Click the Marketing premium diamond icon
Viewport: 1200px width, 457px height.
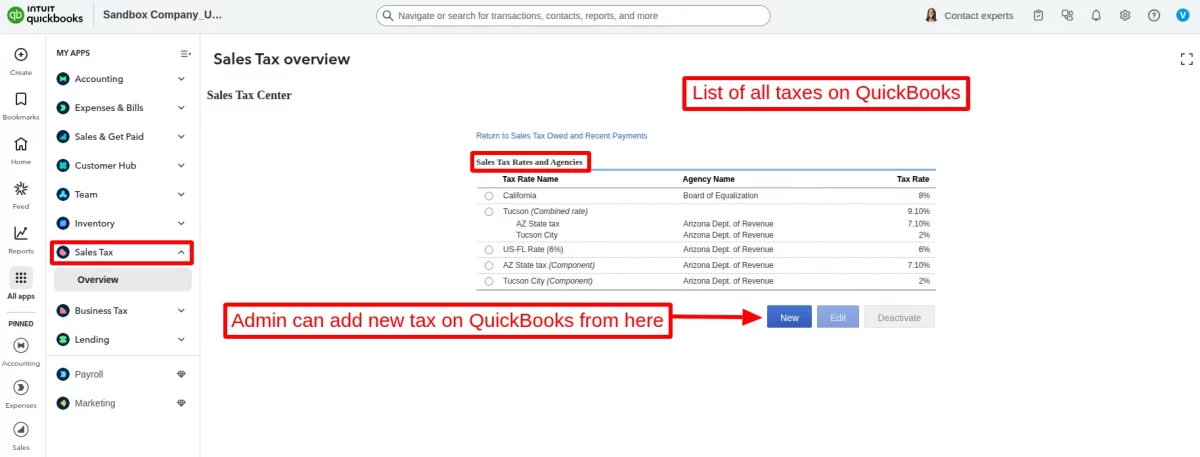click(x=181, y=403)
